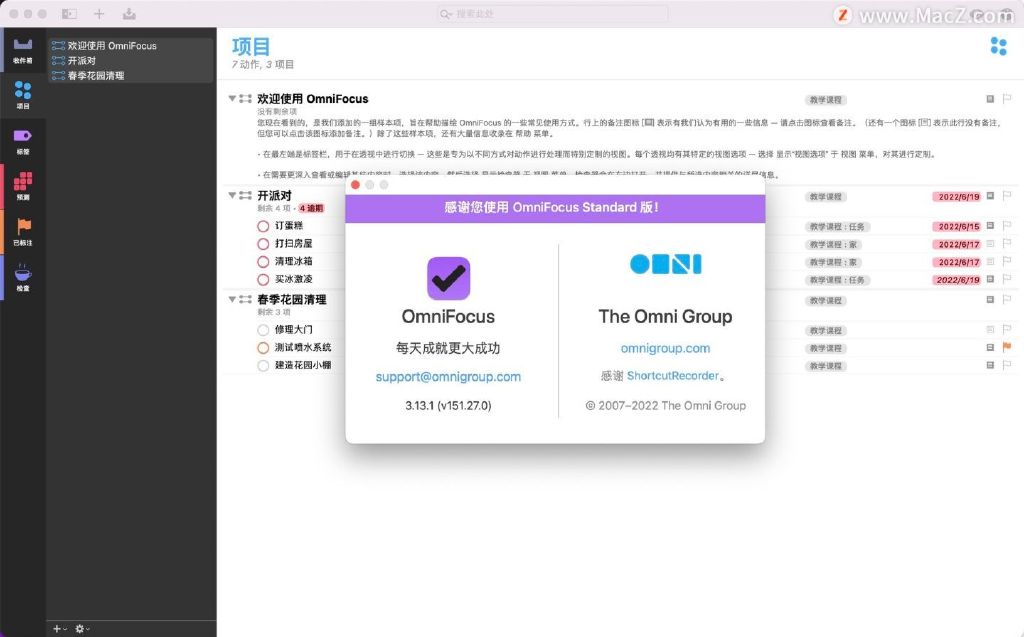Collapse the 欢迎使用 OmniFocus project
Screen dimensions: 1024x637
click(232, 98)
